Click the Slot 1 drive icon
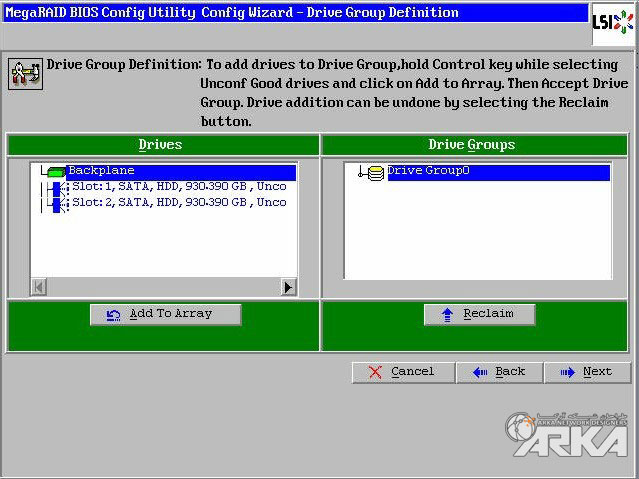The image size is (639, 479). (57, 187)
